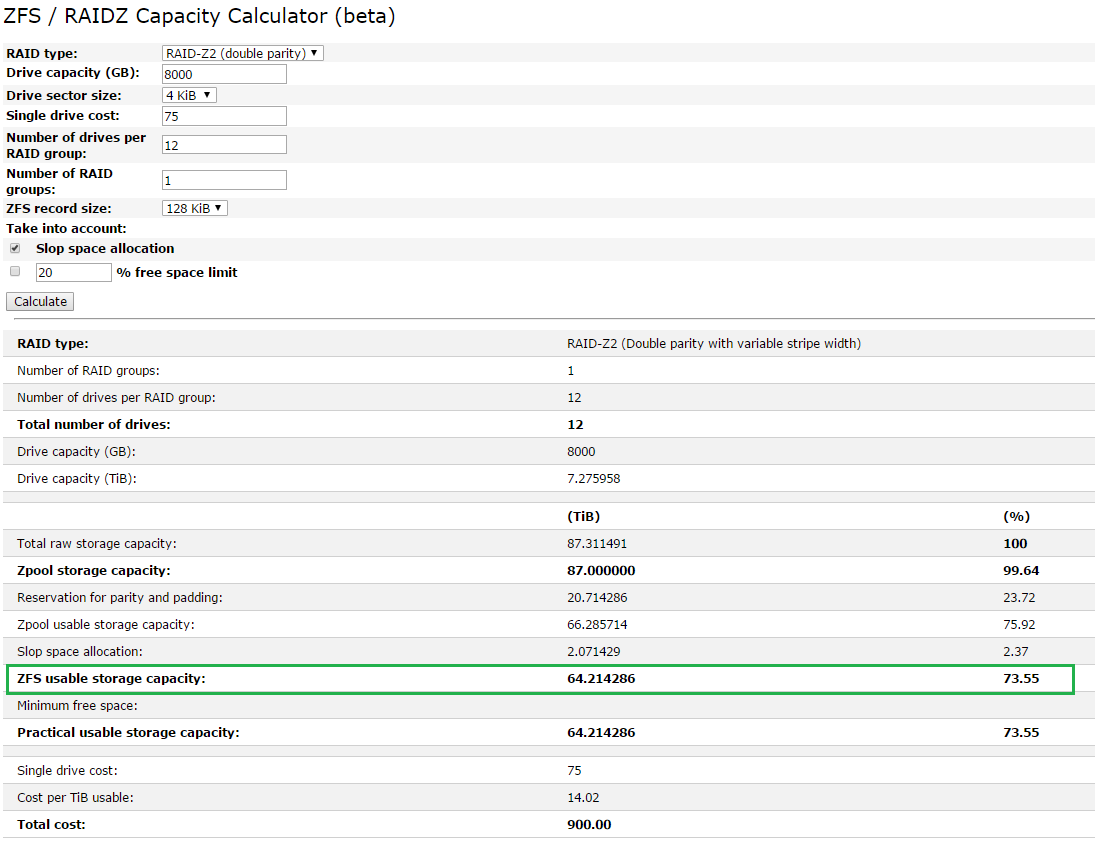Click the Reservation for parity and padding label
Viewport: 1095px width, 841px height.
(x=119, y=597)
